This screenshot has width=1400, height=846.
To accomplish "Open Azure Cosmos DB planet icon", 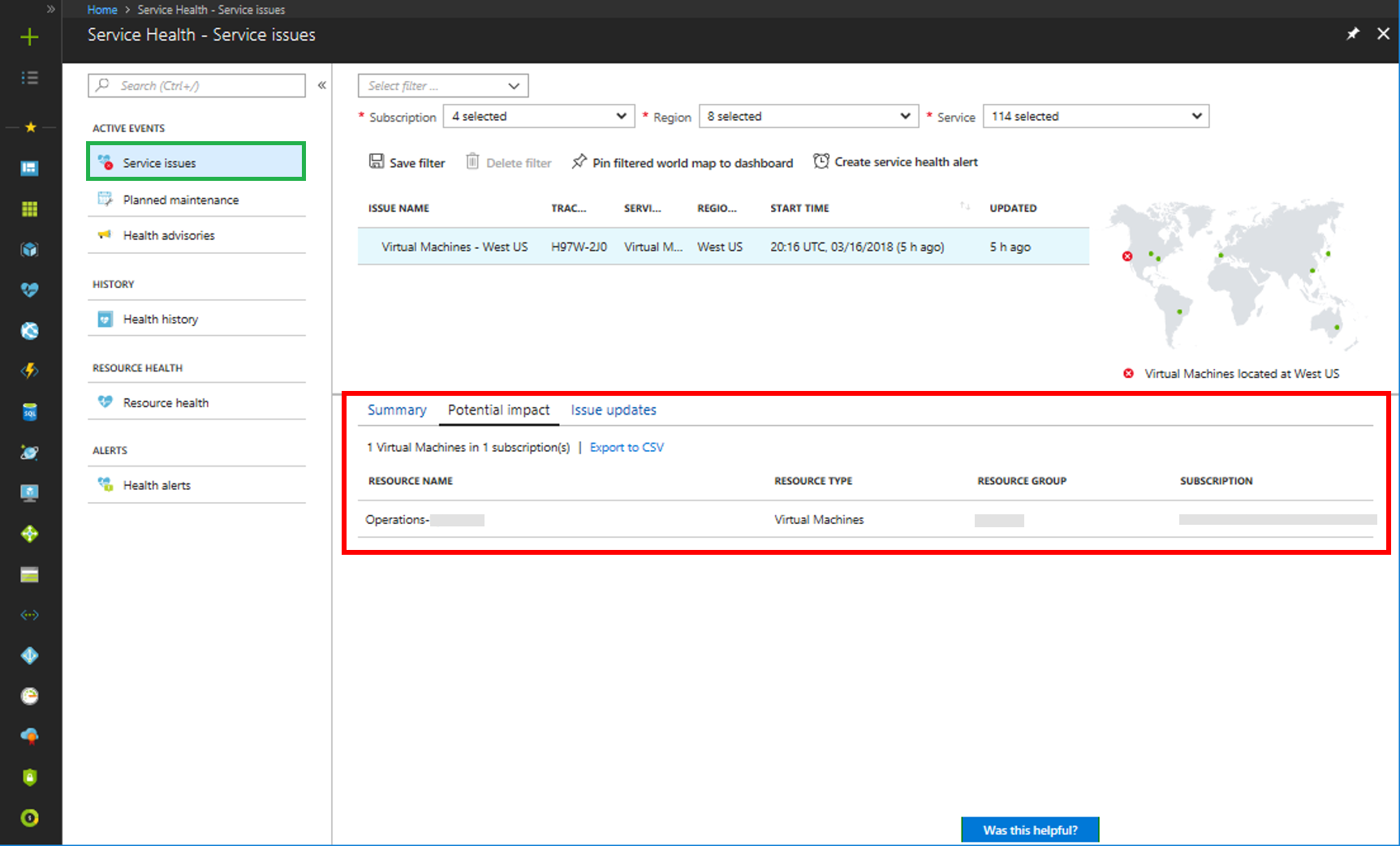I will tap(29, 453).
